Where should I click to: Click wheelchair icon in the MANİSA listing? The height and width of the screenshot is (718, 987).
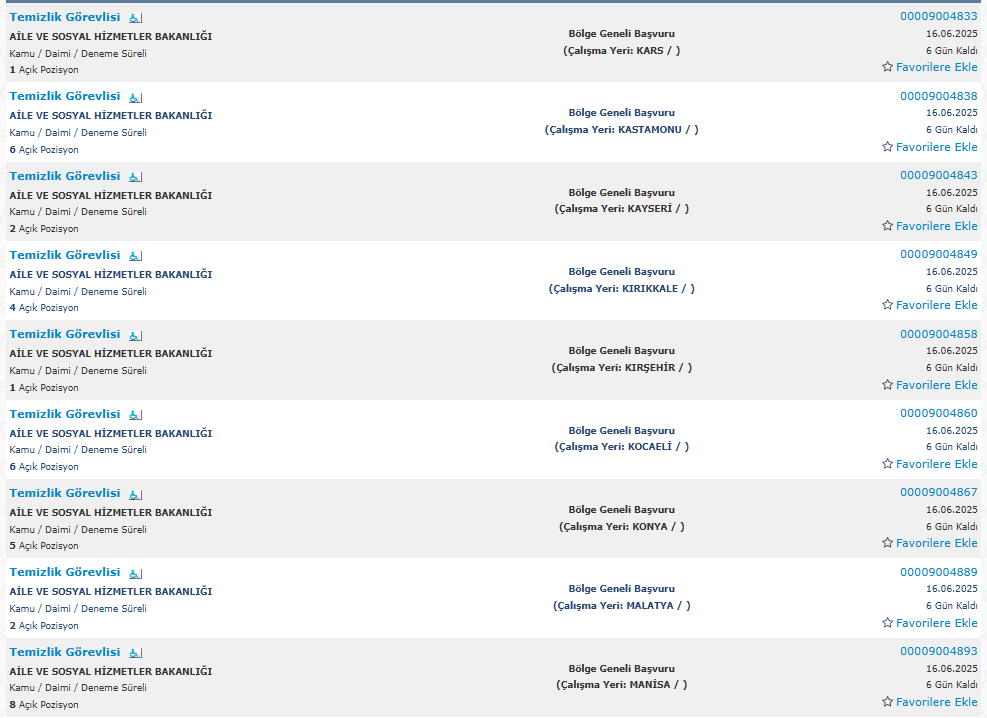[136, 653]
